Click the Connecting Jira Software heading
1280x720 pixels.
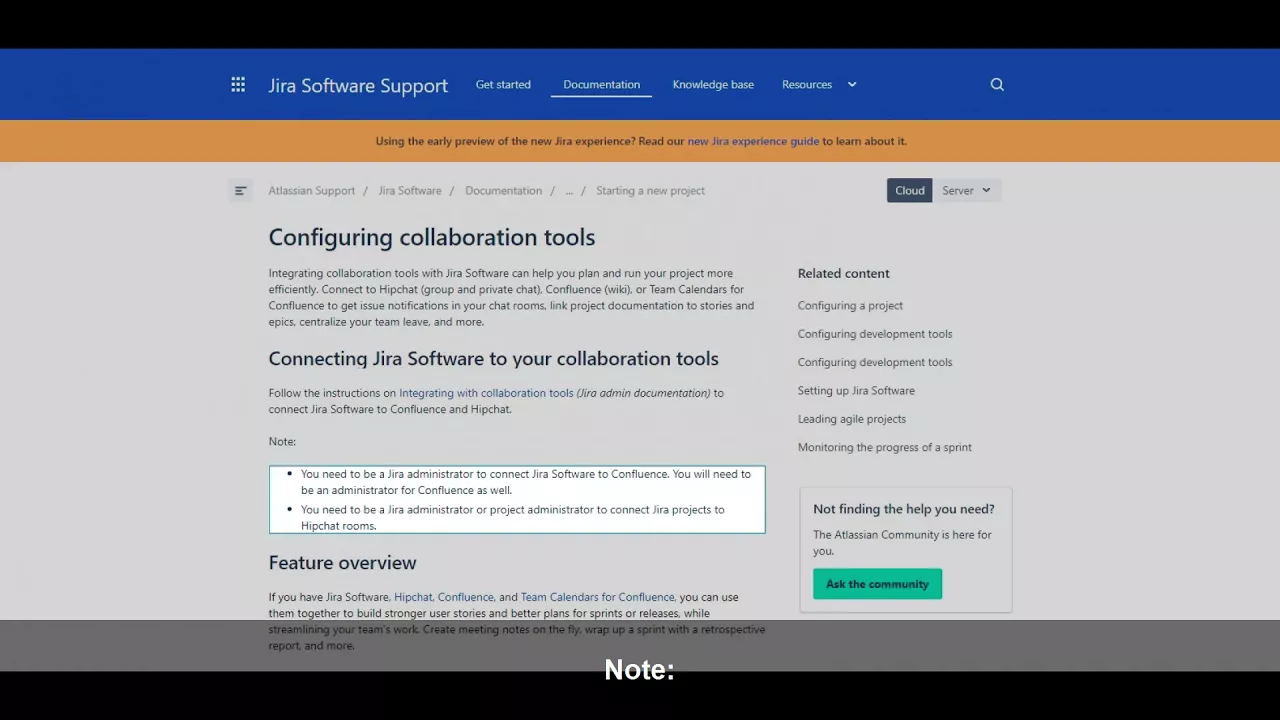tap(493, 359)
